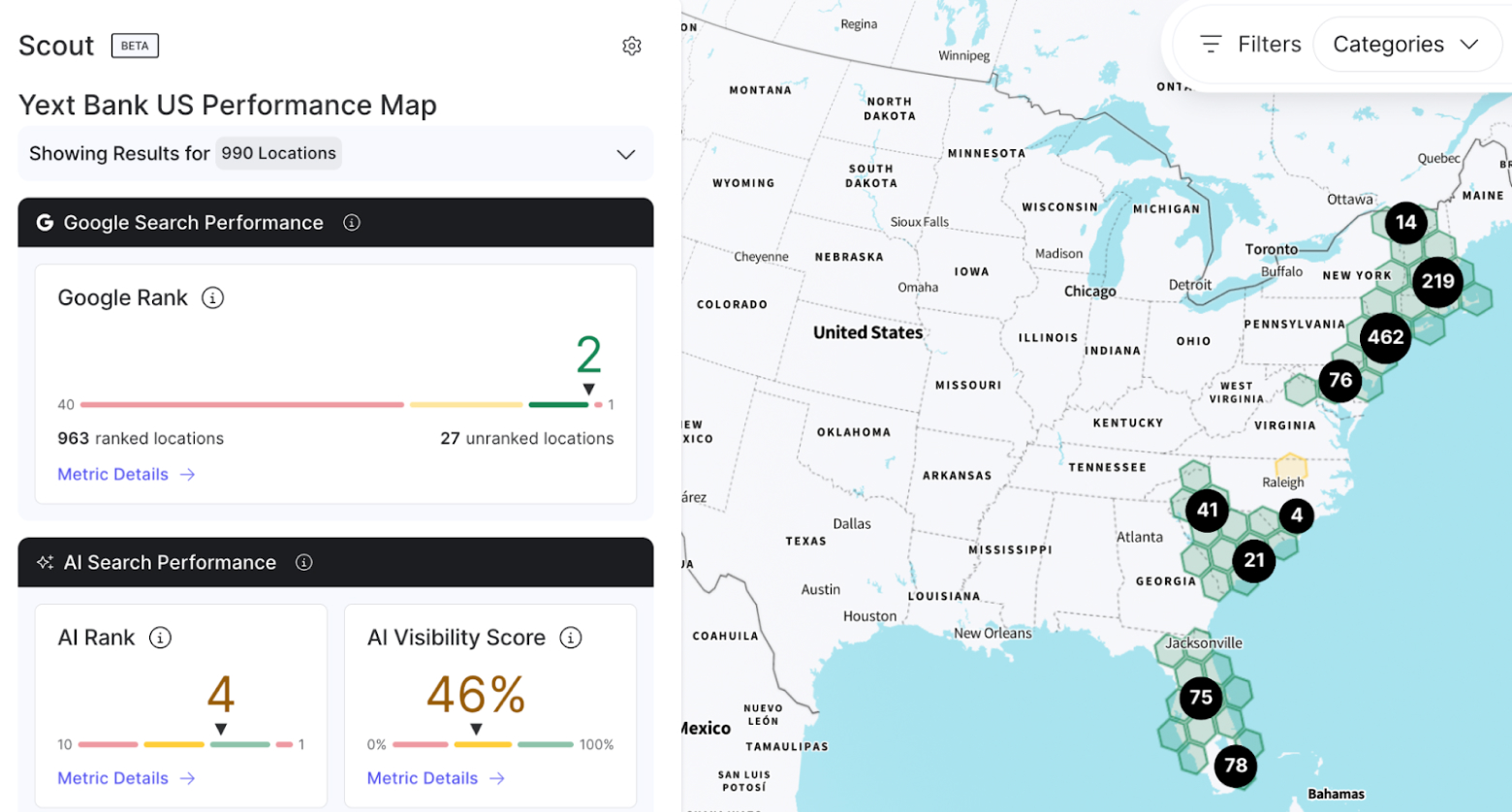Select the 462 locations map cluster
The width and height of the screenshot is (1512, 812).
[x=1385, y=337]
